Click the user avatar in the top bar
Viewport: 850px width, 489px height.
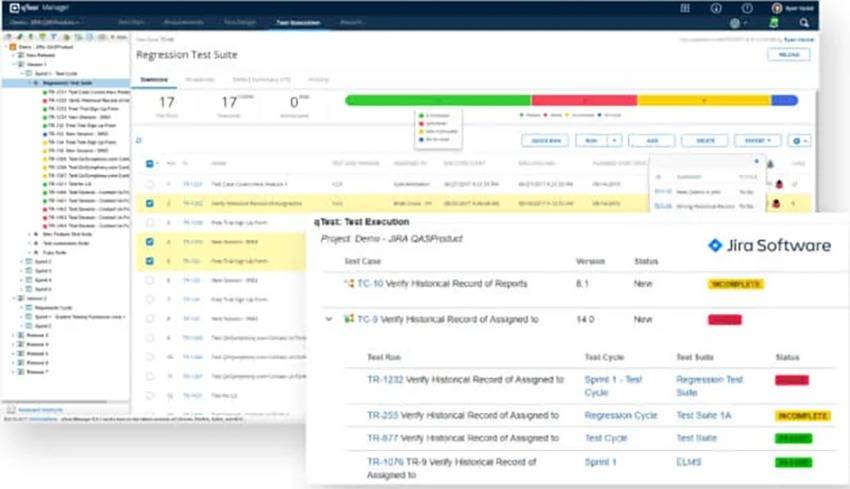pos(777,8)
